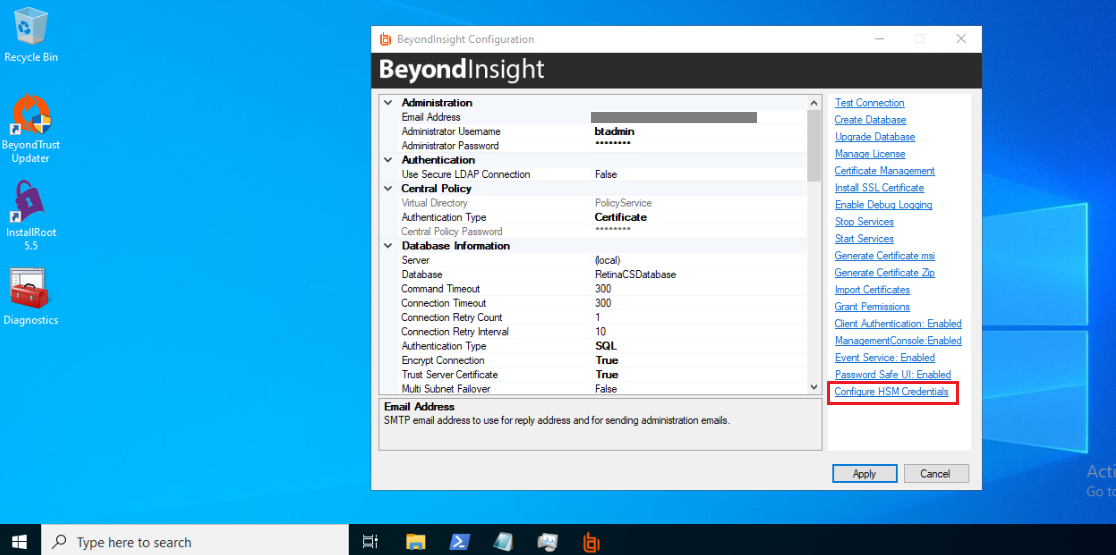
Task: Open Configure HSM Credentials link
Action: (x=891, y=392)
